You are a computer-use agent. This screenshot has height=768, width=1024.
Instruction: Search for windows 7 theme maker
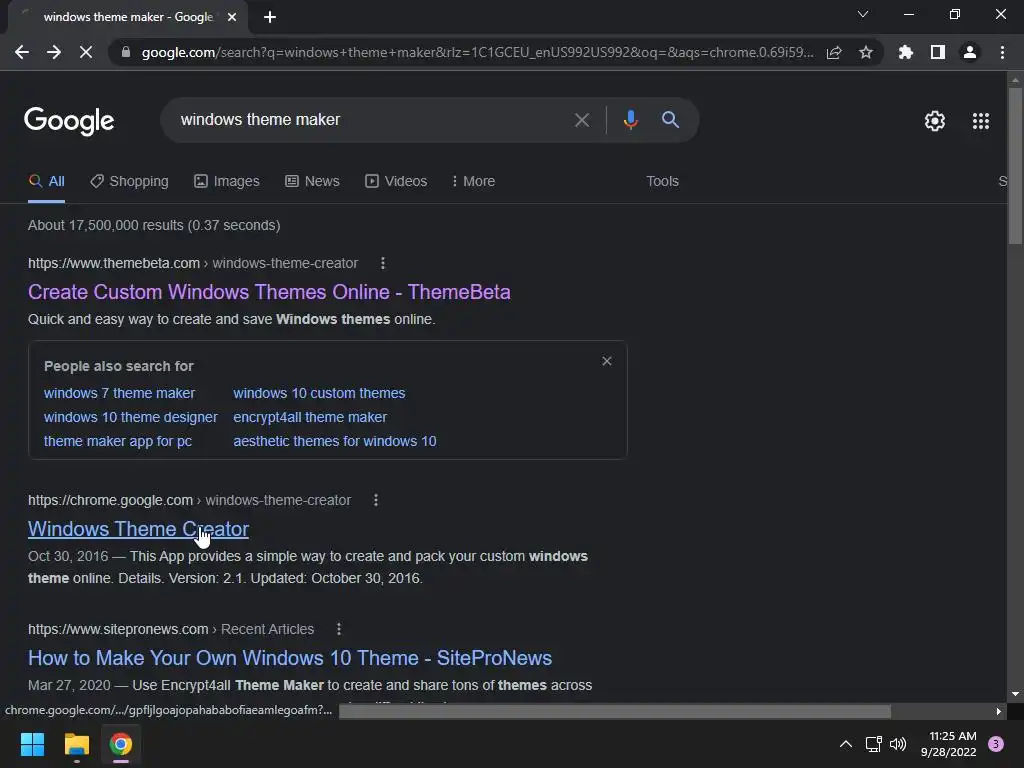[120, 393]
